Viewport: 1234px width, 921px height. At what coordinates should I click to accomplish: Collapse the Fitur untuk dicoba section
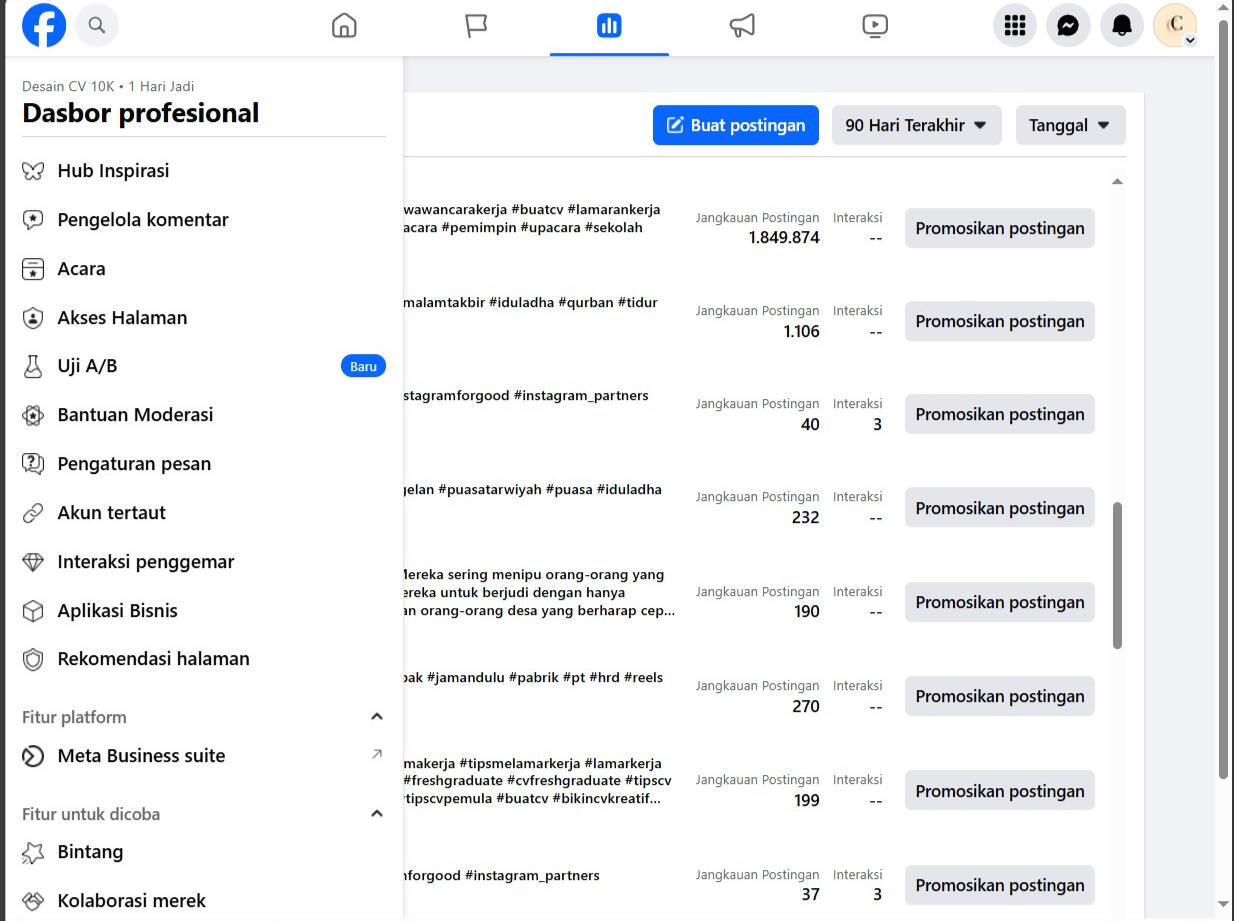click(377, 814)
